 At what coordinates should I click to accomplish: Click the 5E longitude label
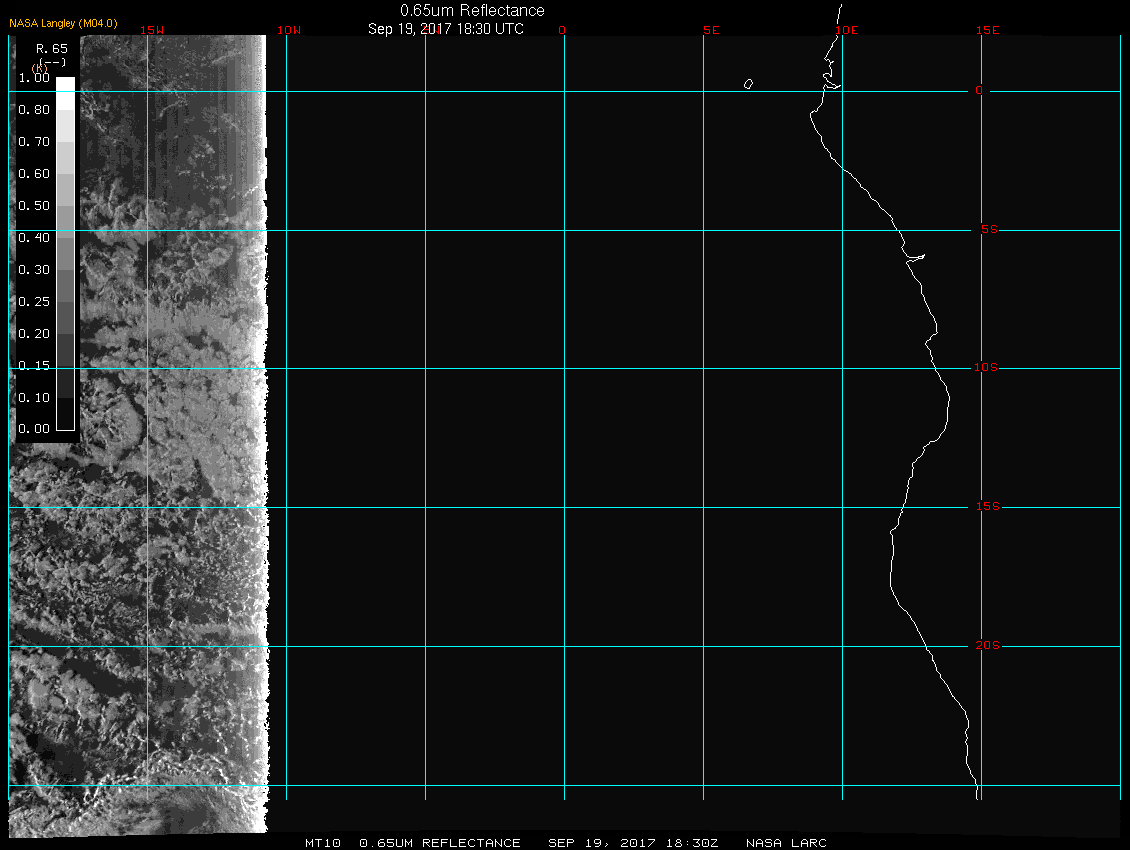tap(711, 30)
